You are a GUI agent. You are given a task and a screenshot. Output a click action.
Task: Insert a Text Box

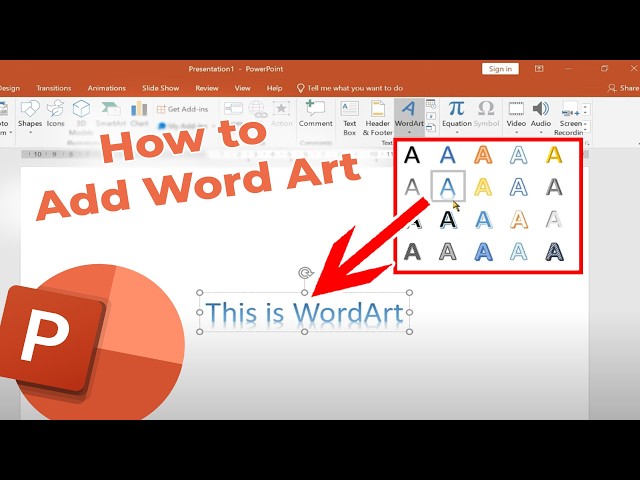[350, 118]
